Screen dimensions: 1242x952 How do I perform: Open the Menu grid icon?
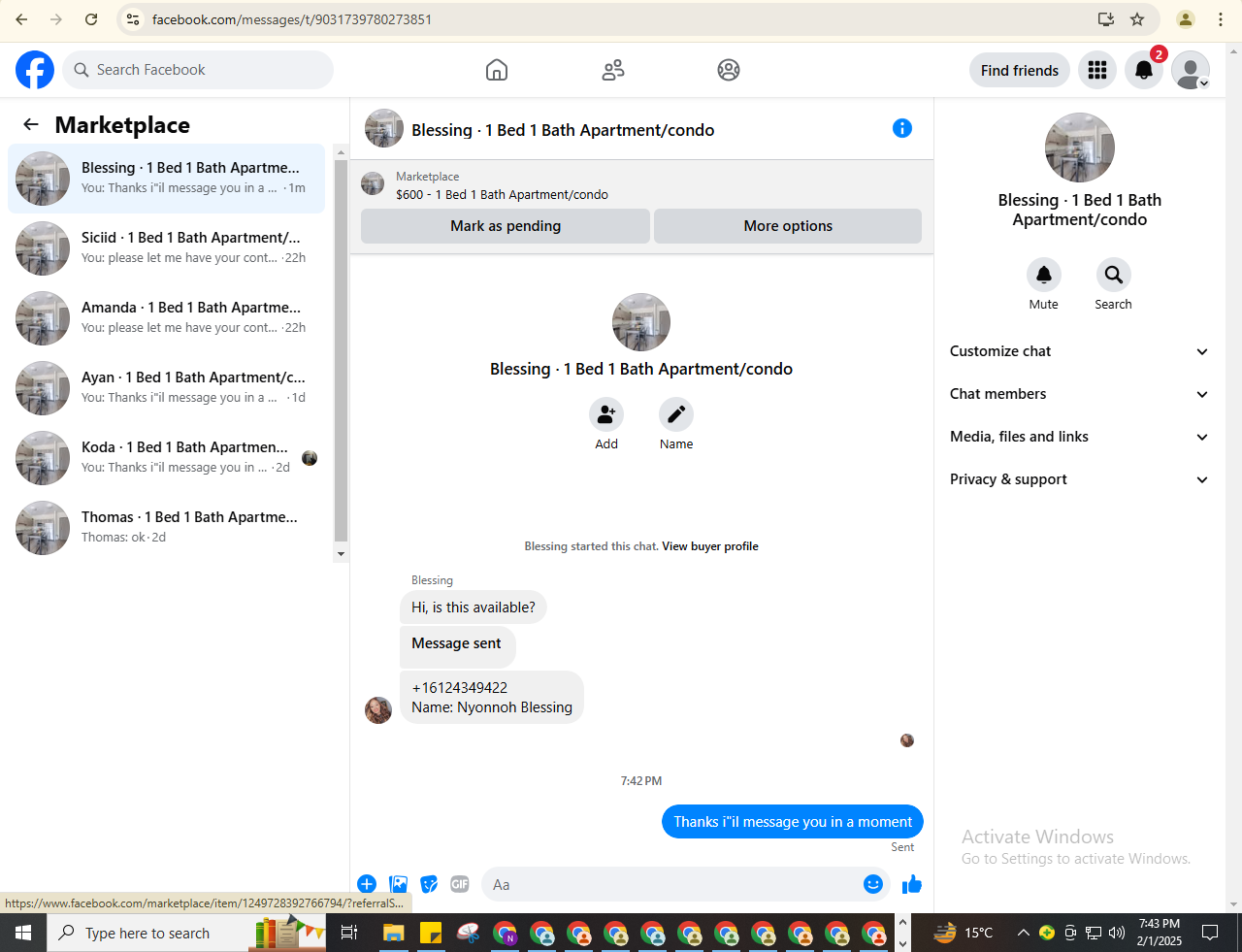tap(1097, 70)
